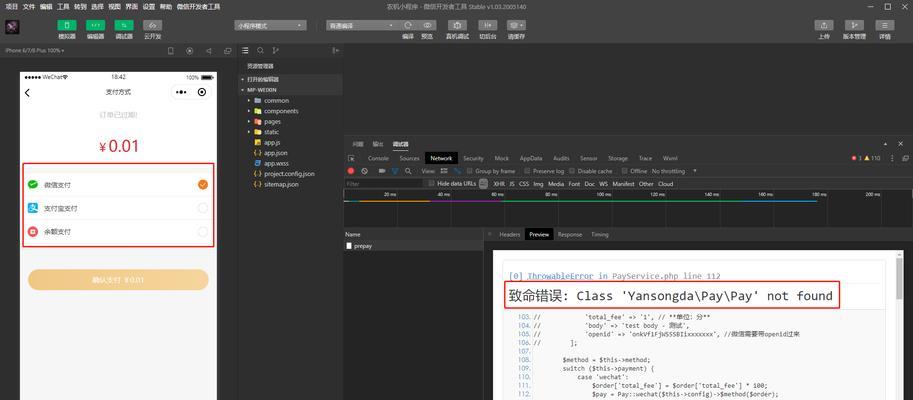913x400 pixels.
Task: Filter network requests by WS
Action: [x=603, y=183]
